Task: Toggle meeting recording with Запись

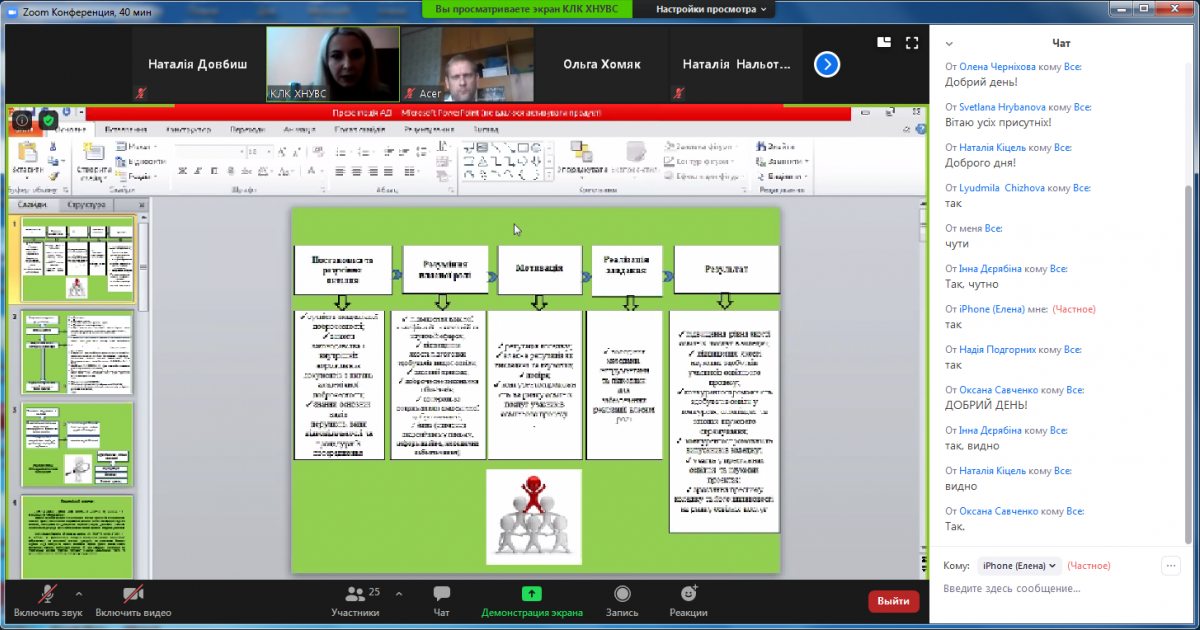Action: (622, 601)
